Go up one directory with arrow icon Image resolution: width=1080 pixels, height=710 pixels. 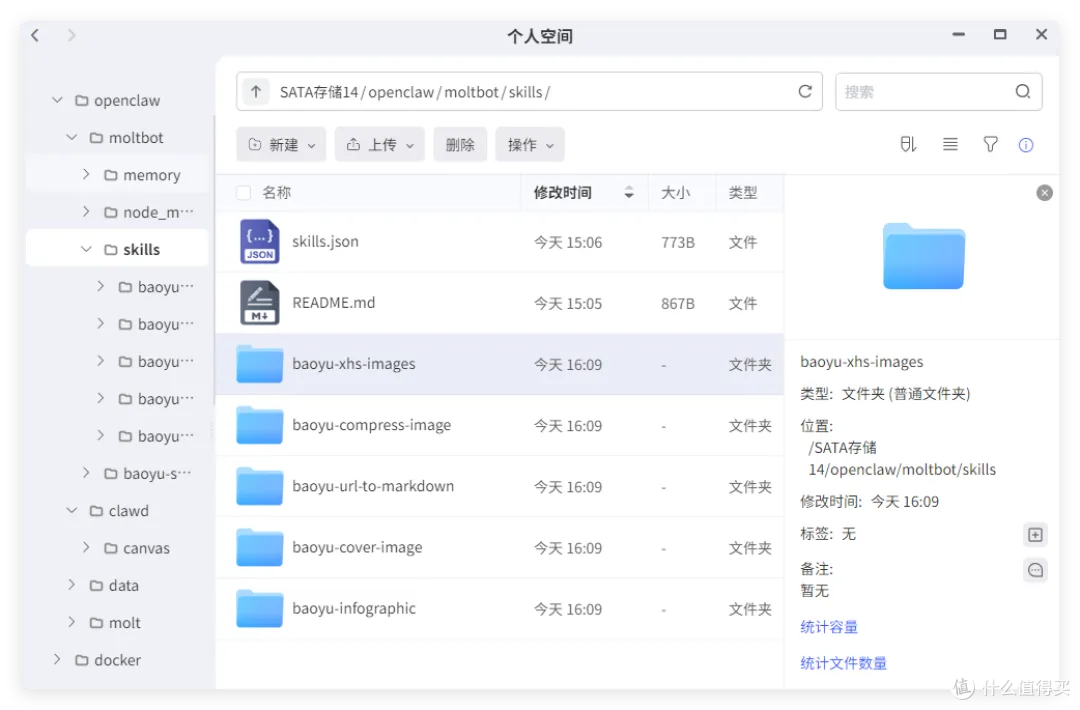point(256,92)
